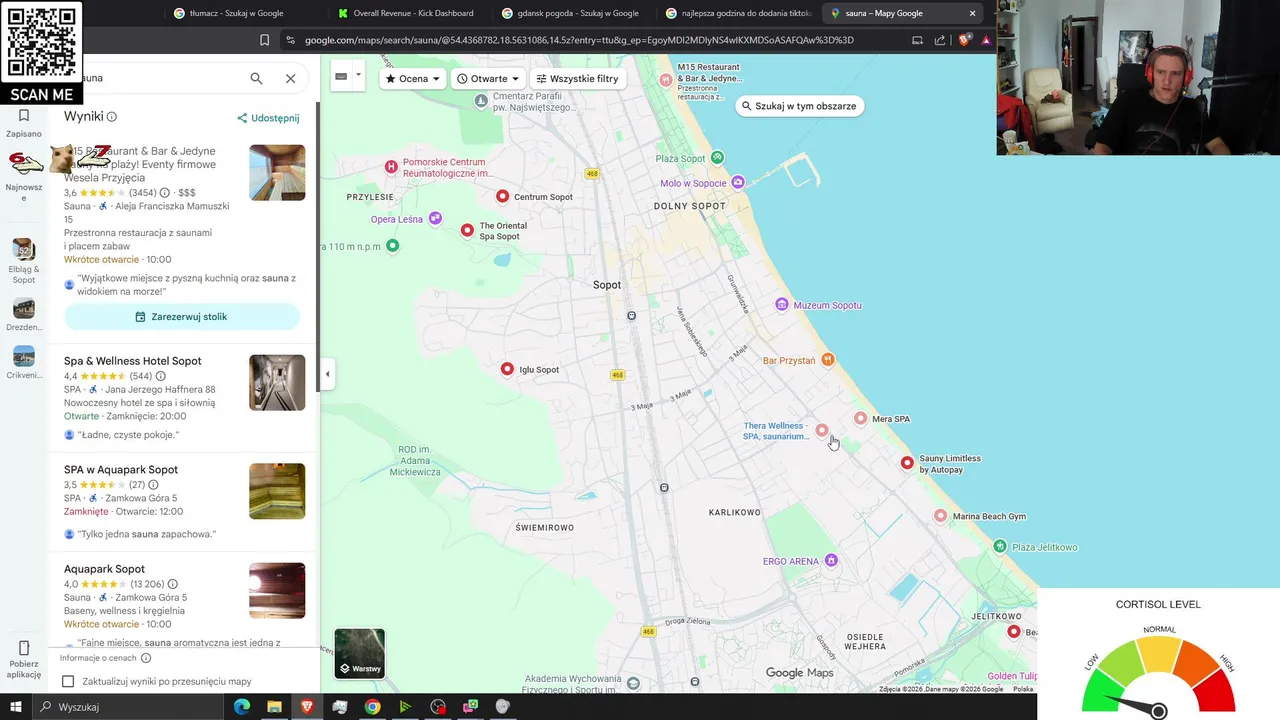Click the Mera SPA map pin
The width and height of the screenshot is (1280, 720).
(860, 418)
